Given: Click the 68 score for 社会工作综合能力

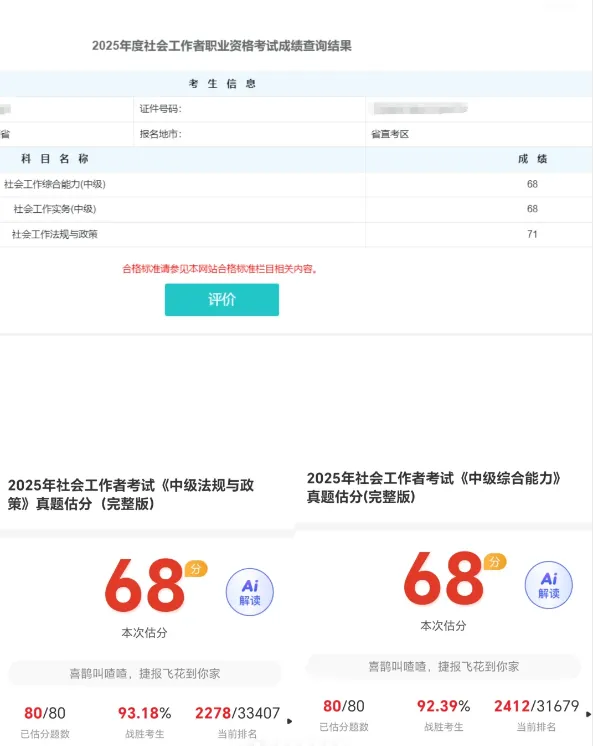Looking at the screenshot, I should coord(532,185).
